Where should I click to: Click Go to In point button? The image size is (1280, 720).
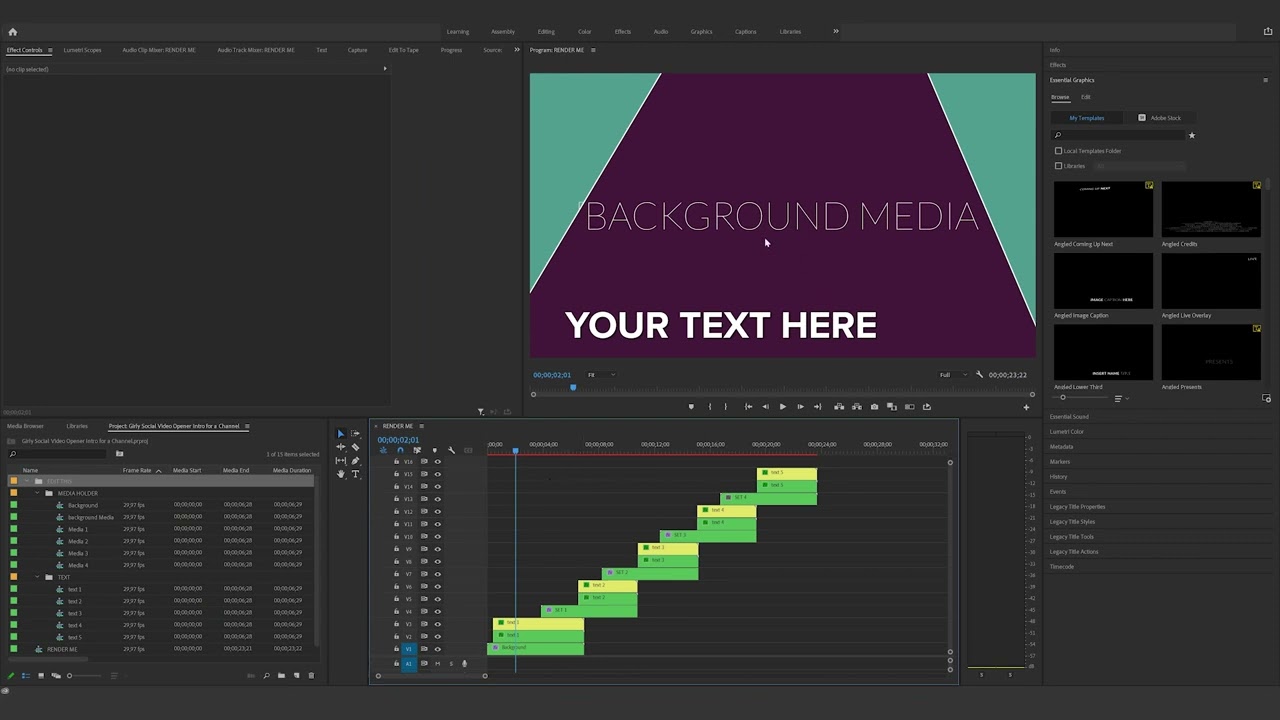(x=748, y=407)
